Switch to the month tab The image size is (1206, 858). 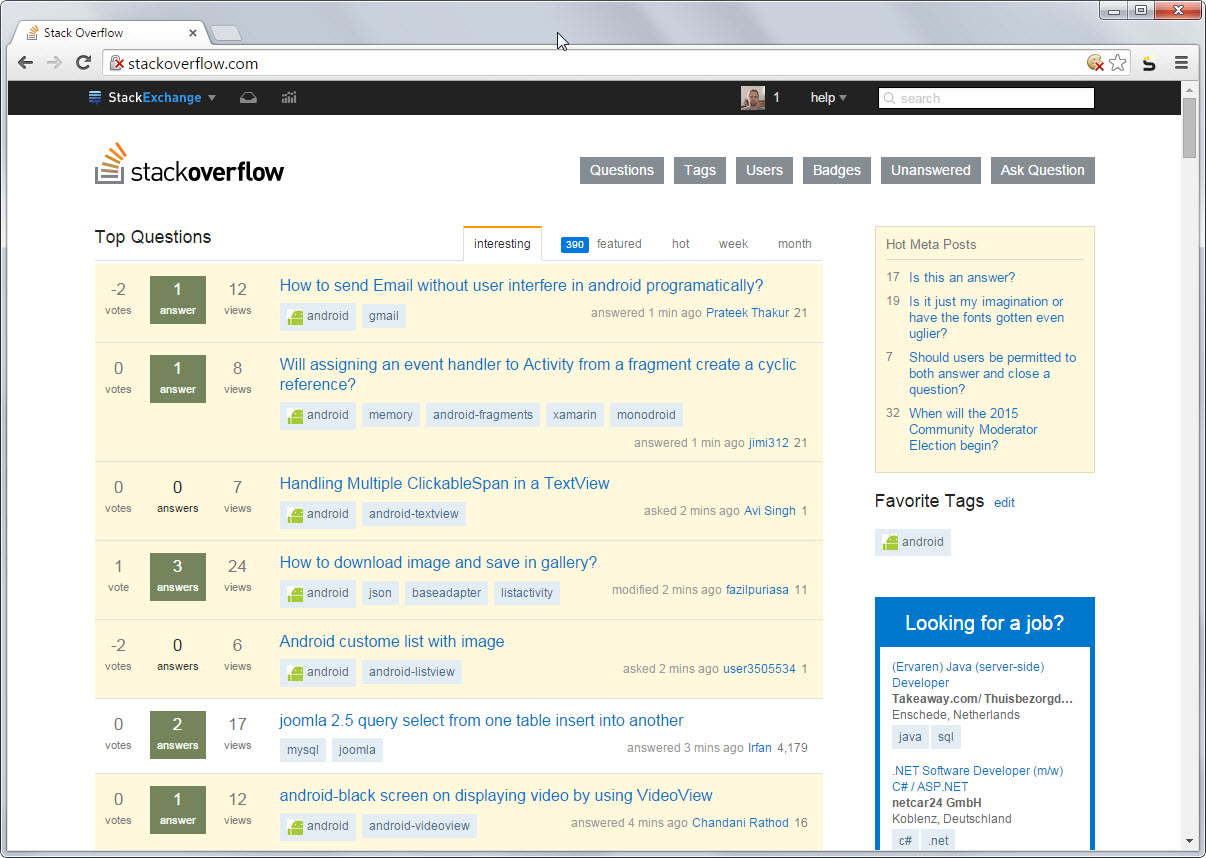click(795, 244)
